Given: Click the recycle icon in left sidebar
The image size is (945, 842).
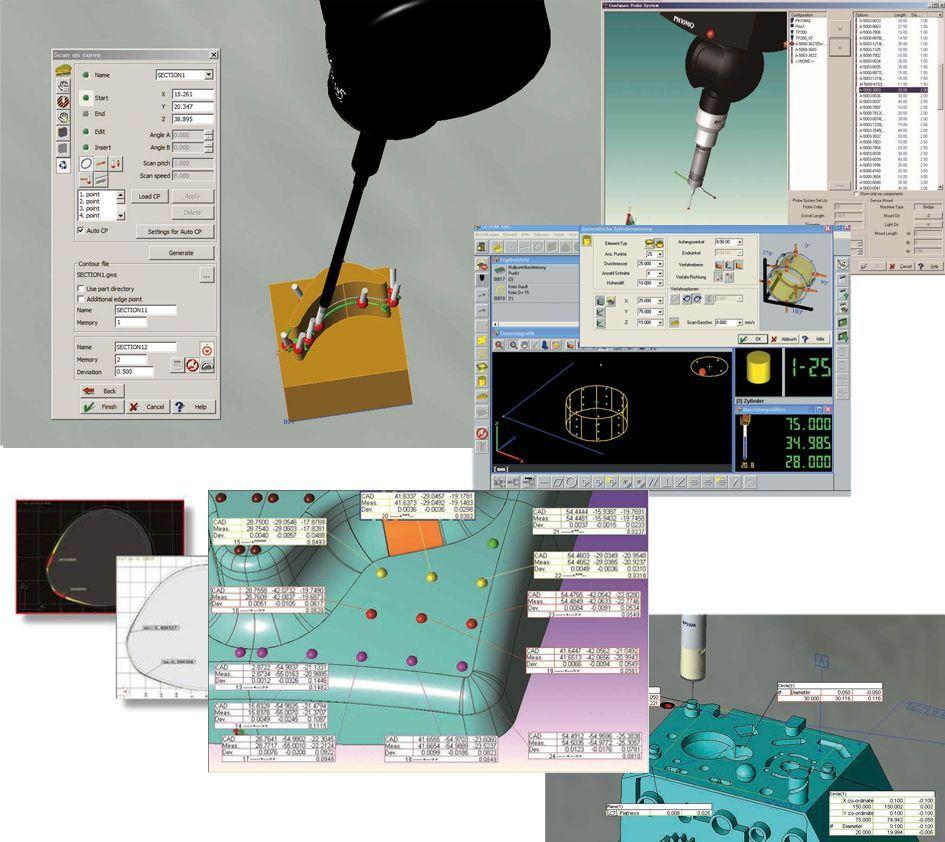Looking at the screenshot, I should click(63, 165).
